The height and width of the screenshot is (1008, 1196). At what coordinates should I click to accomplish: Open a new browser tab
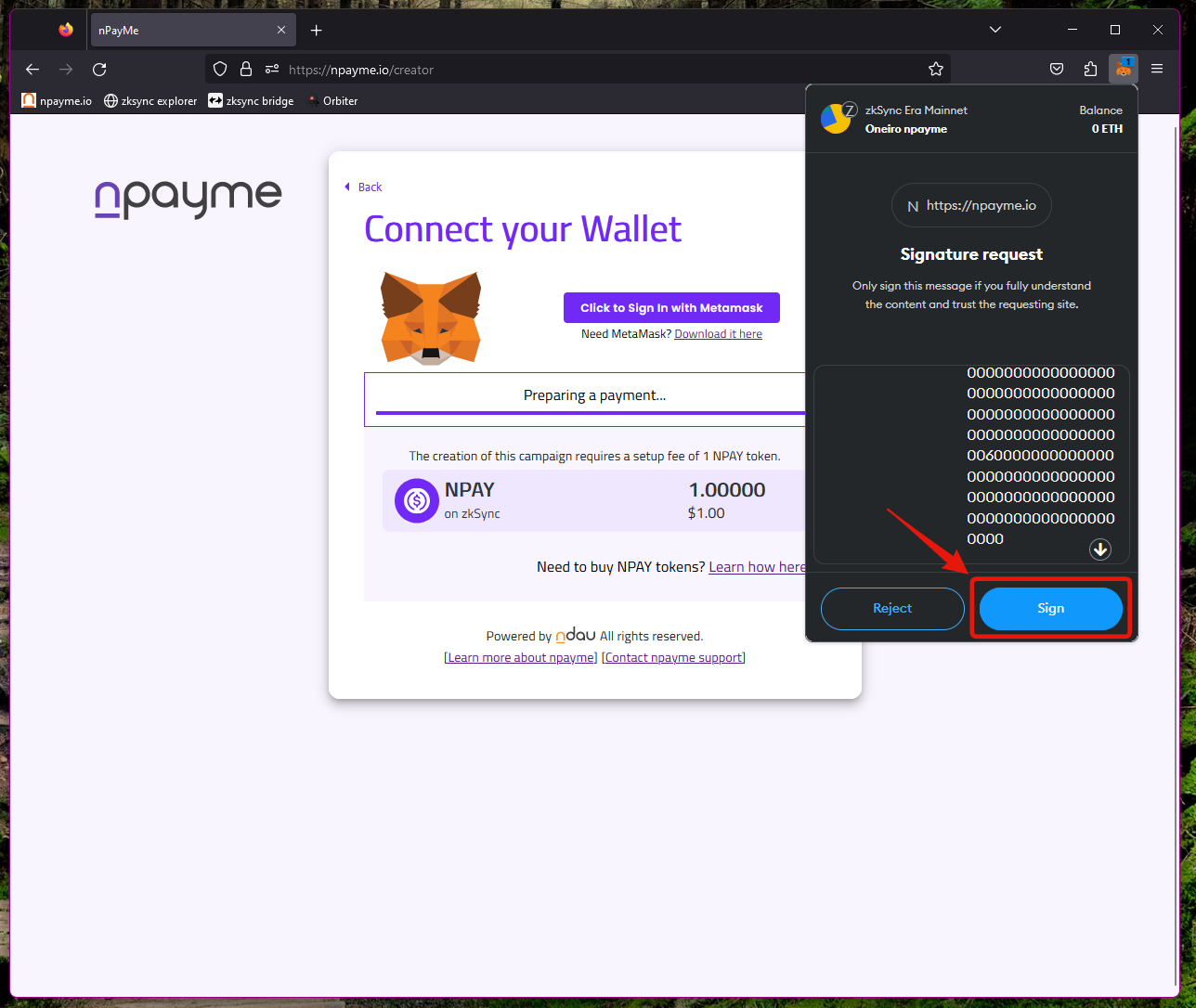tap(317, 30)
